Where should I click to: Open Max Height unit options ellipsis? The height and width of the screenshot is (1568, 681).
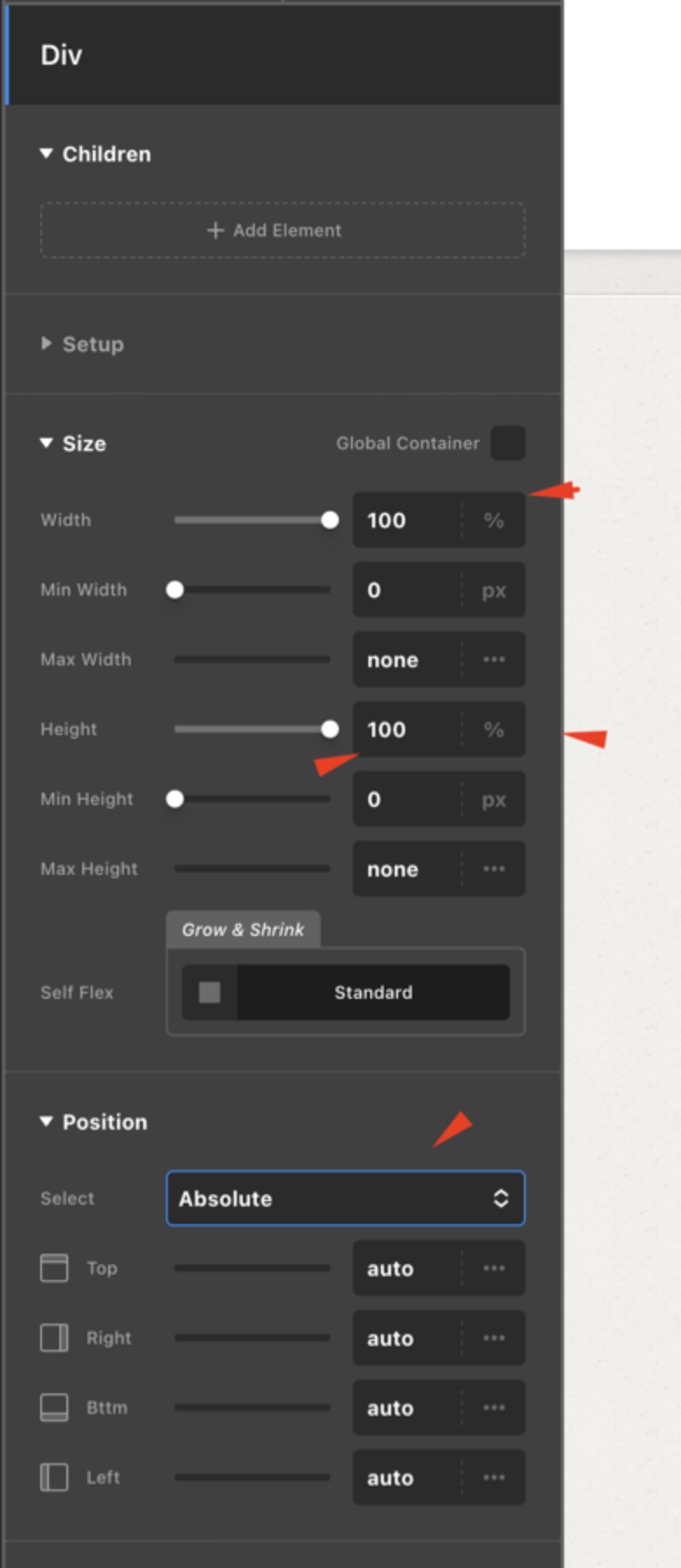click(x=493, y=869)
